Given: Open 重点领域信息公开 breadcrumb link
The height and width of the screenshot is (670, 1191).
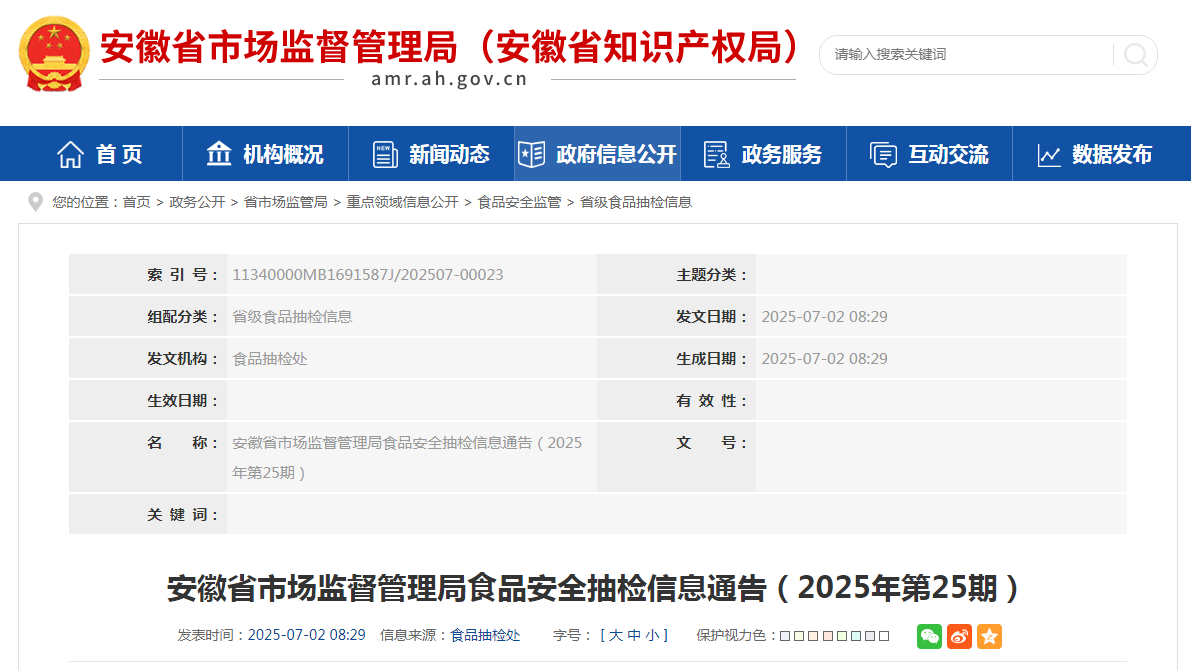Looking at the screenshot, I should point(402,202).
